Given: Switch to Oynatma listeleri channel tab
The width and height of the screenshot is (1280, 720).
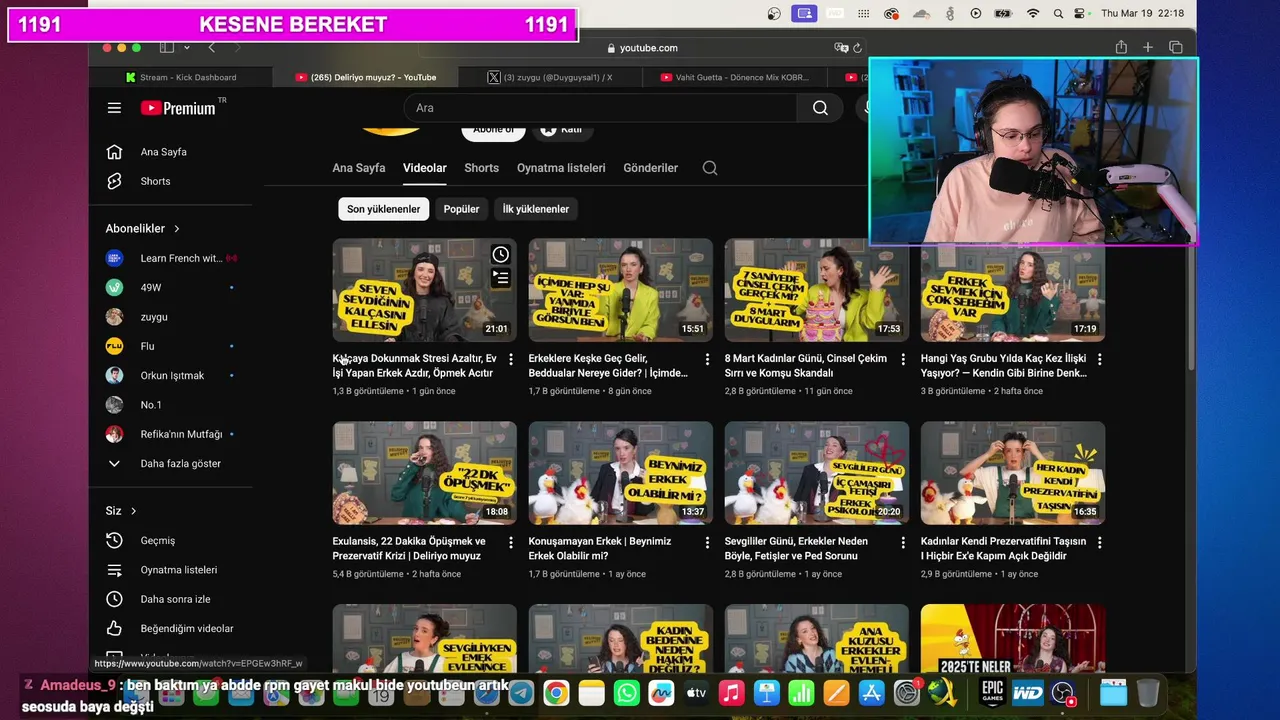Looking at the screenshot, I should click(x=561, y=168).
